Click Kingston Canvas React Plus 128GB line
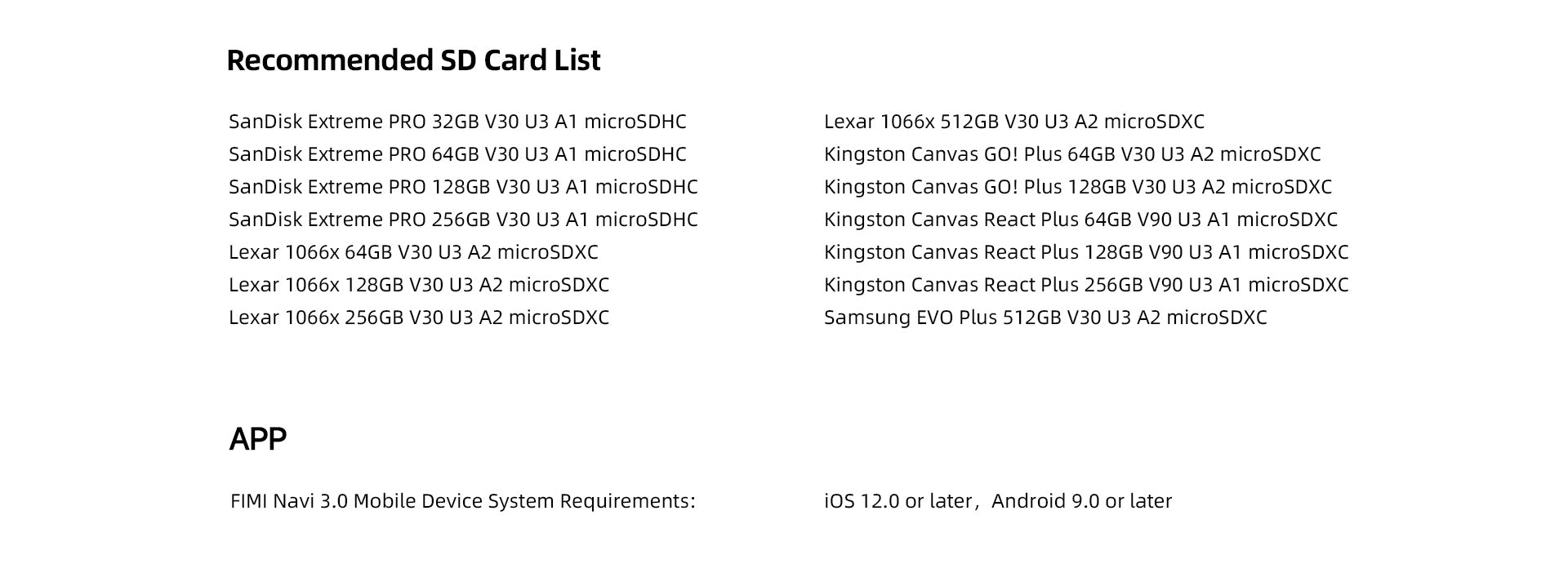Viewport: 1568px width, 564px height. point(1086,252)
